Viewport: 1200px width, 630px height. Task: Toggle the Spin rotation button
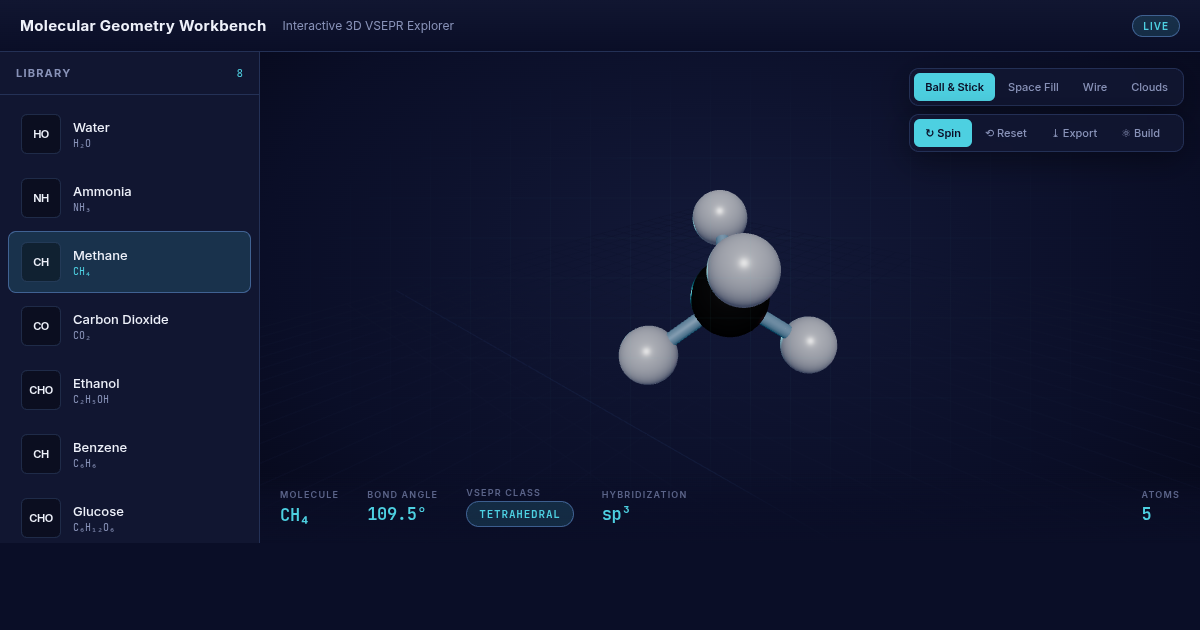(943, 133)
